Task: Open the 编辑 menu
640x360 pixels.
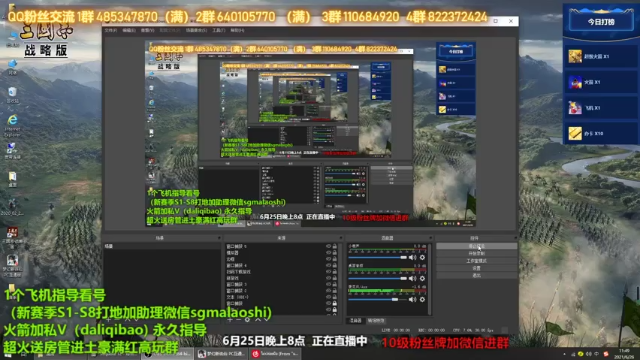Action: (x=129, y=30)
